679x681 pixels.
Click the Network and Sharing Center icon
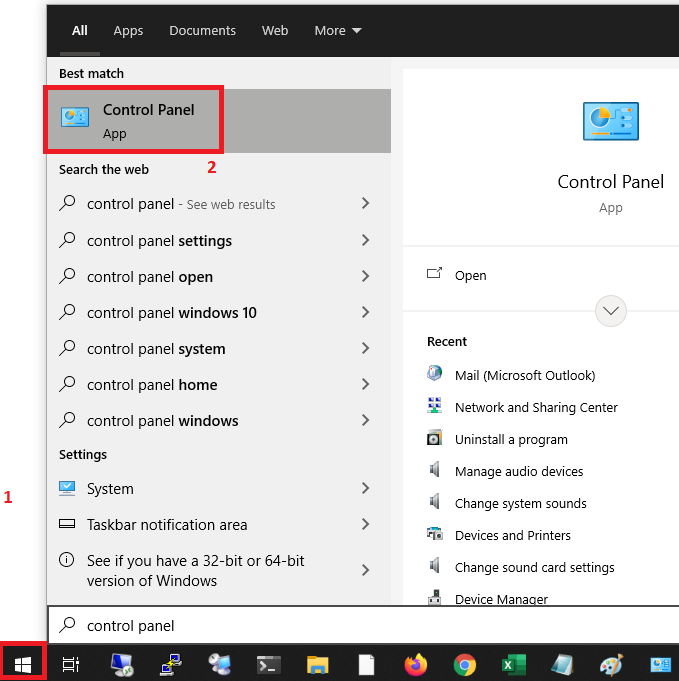coord(434,405)
